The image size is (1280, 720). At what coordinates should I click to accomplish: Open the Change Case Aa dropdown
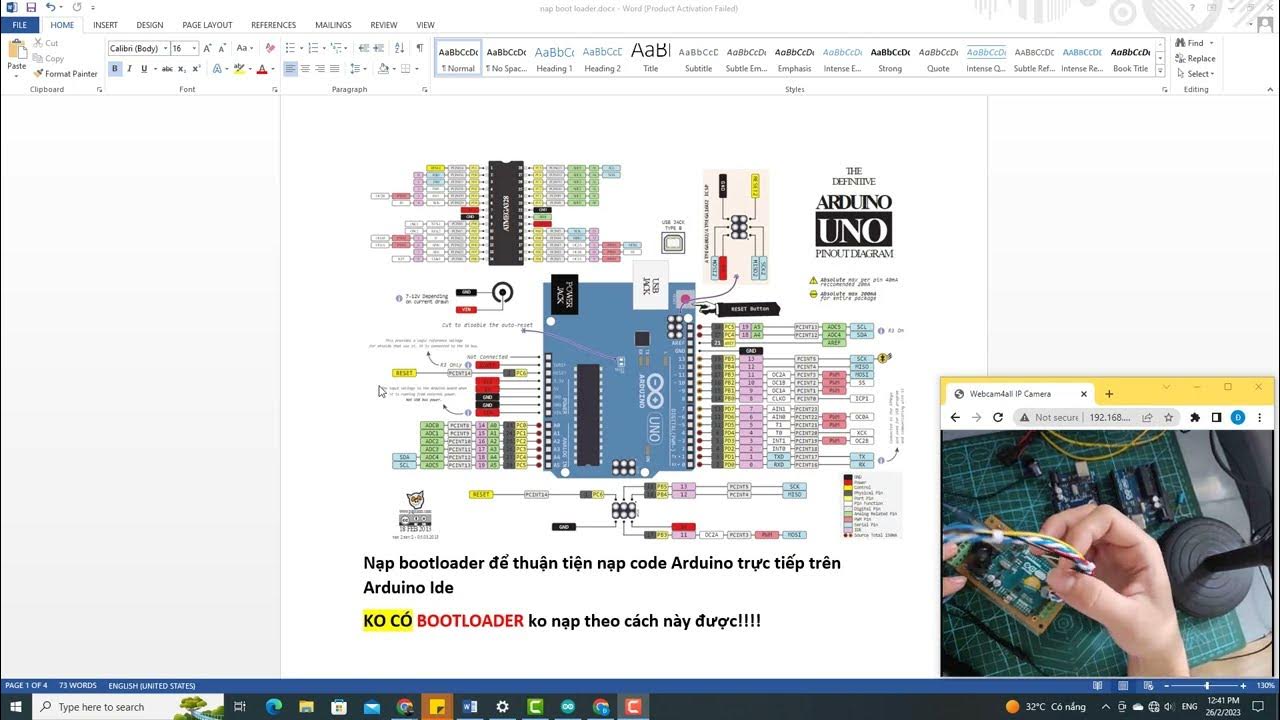(243, 48)
